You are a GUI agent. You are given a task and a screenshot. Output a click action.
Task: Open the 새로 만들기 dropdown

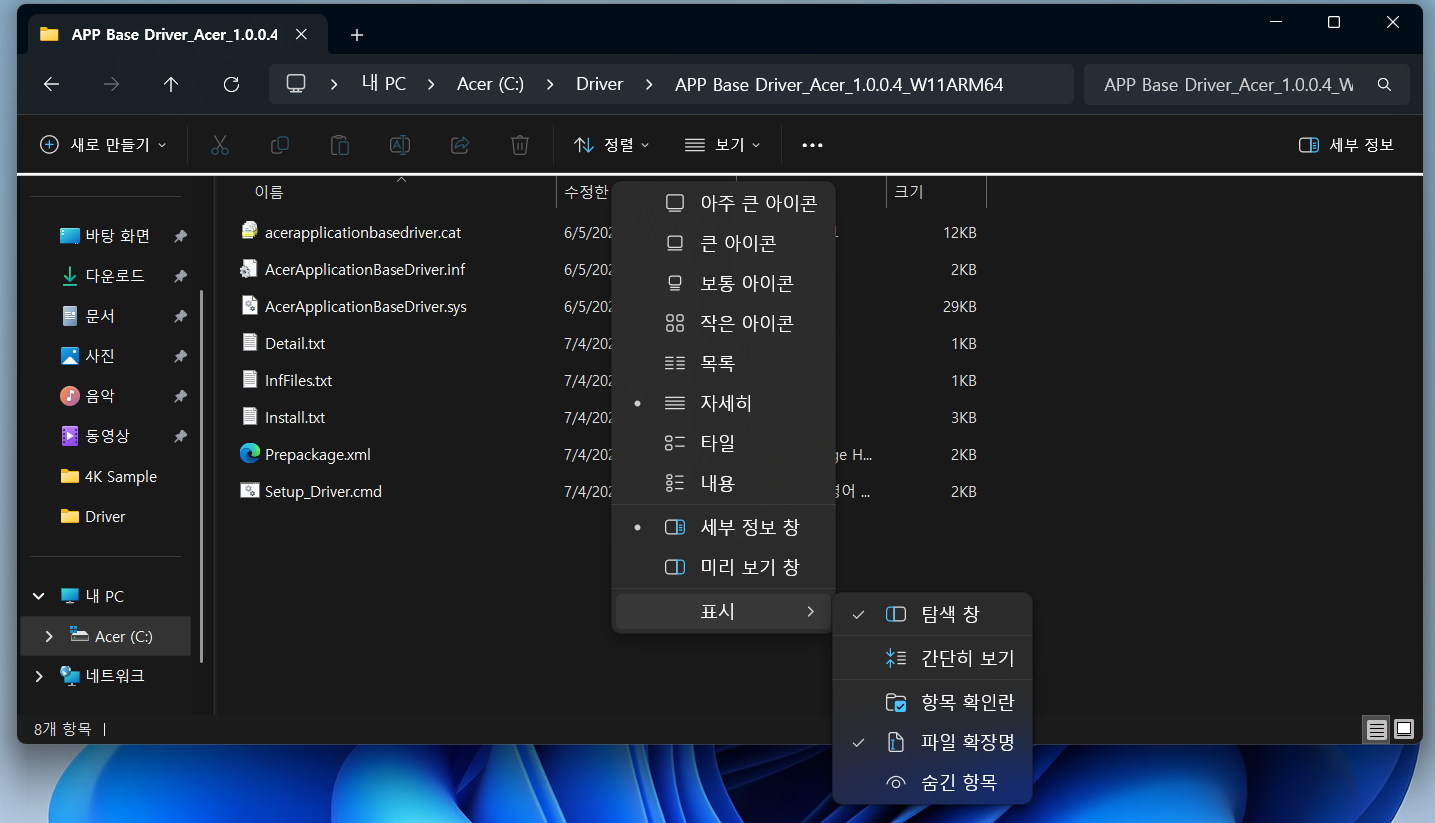(103, 145)
